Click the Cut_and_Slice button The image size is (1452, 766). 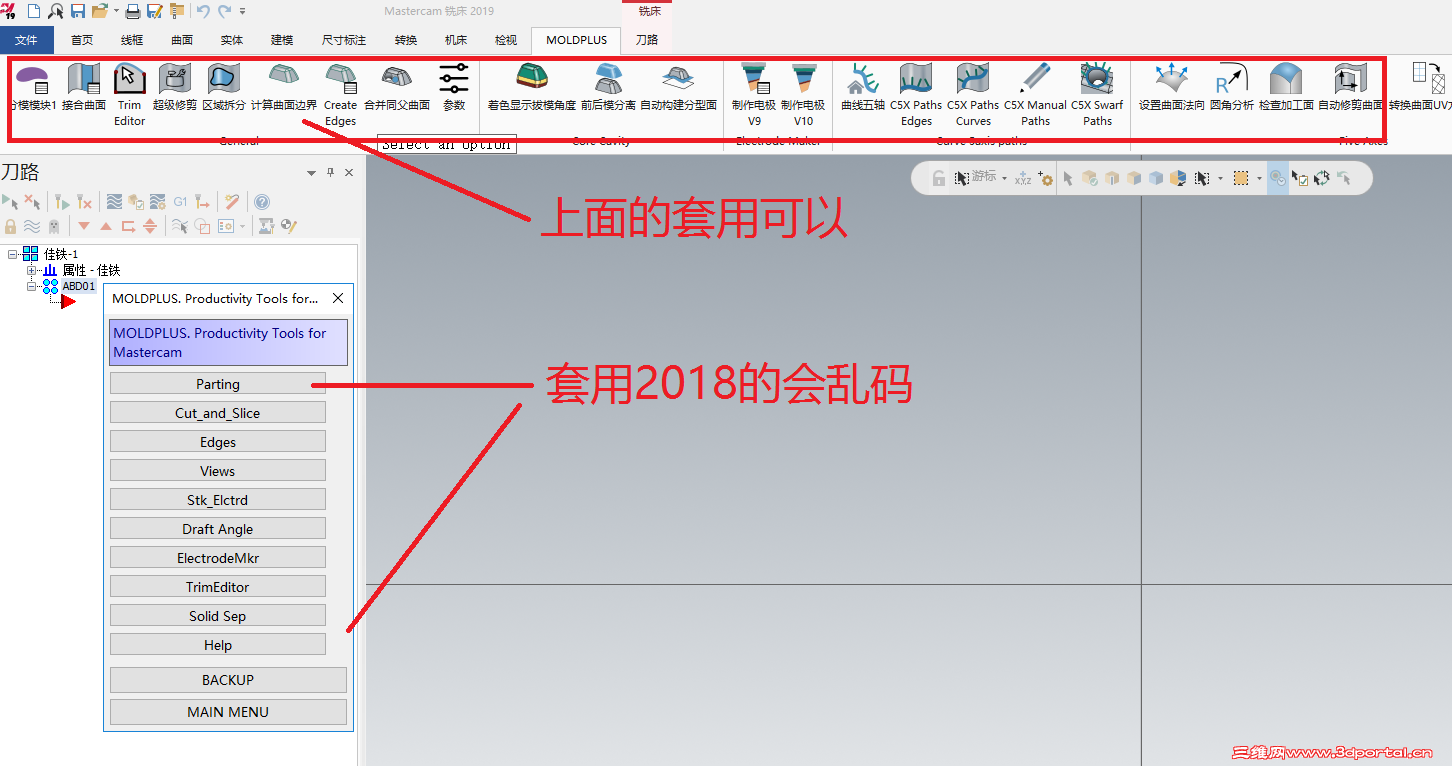(218, 413)
